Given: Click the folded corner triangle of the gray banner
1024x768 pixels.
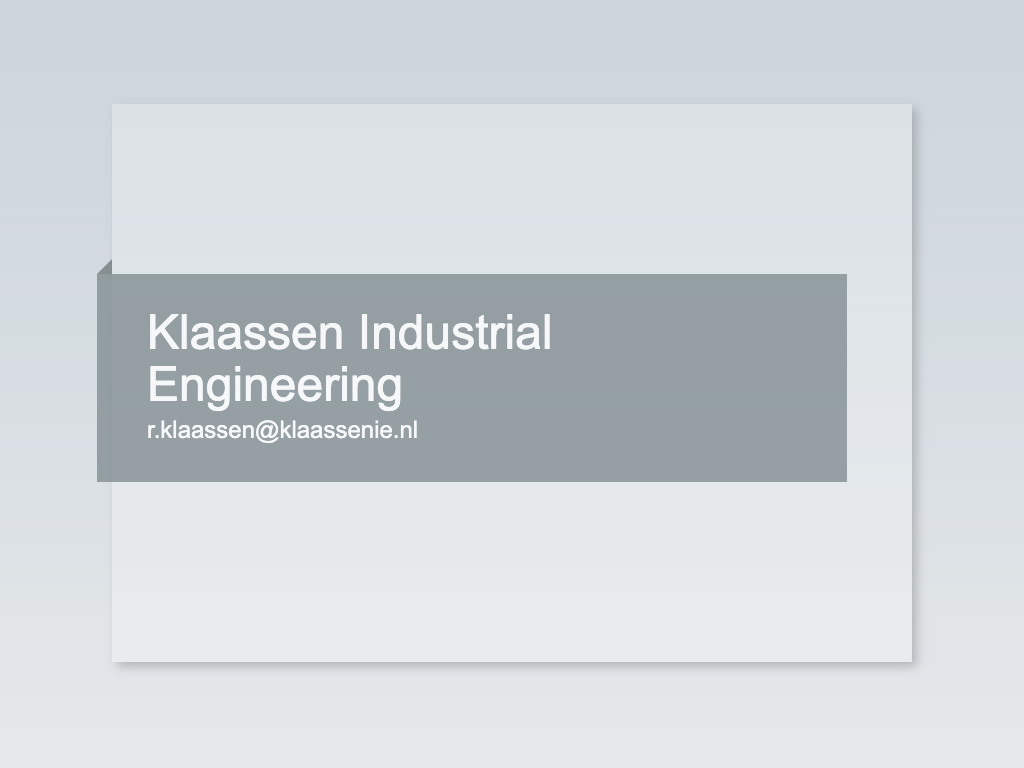Looking at the screenshot, I should pyautogui.click(x=106, y=268).
